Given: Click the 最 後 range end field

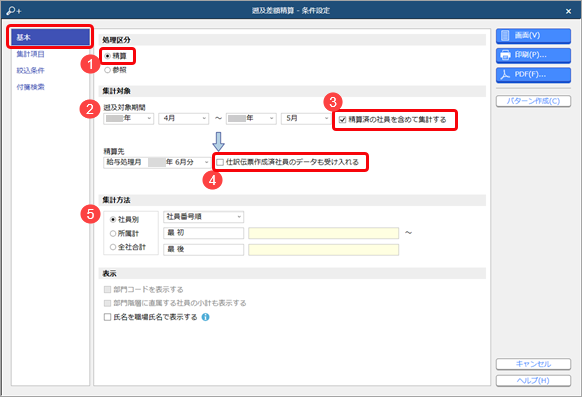Looking at the screenshot, I should 203,250.
